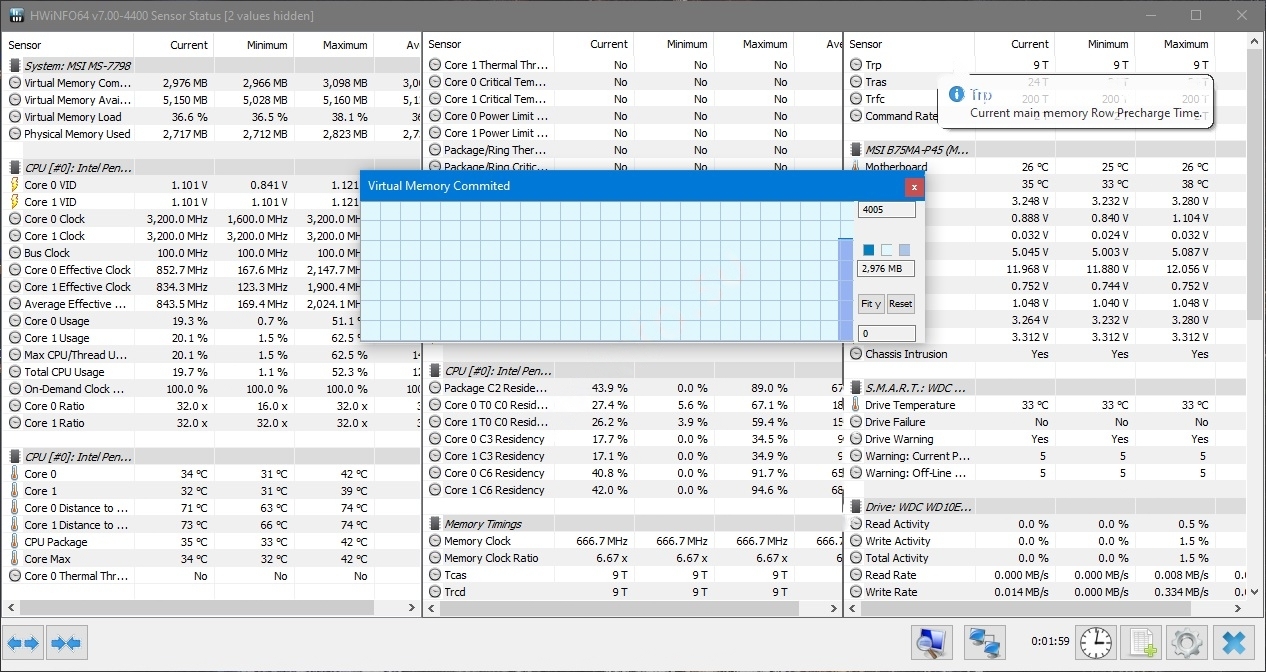Pick the pale white graph color swatch
The height and width of the screenshot is (672, 1266).
pos(887,250)
